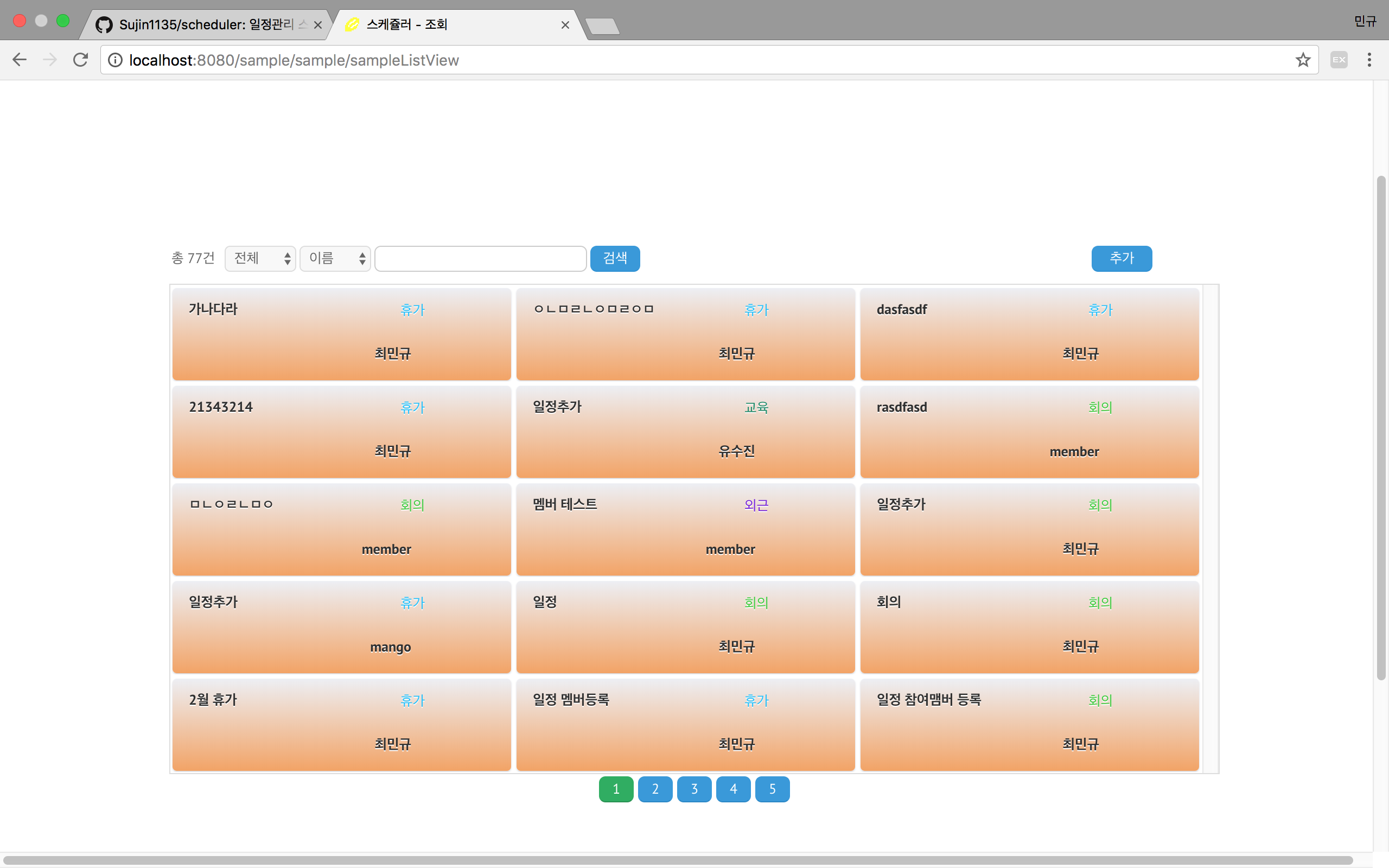Screen dimensions: 1389x868
Task: View site info icon in address bar
Action: (116, 60)
